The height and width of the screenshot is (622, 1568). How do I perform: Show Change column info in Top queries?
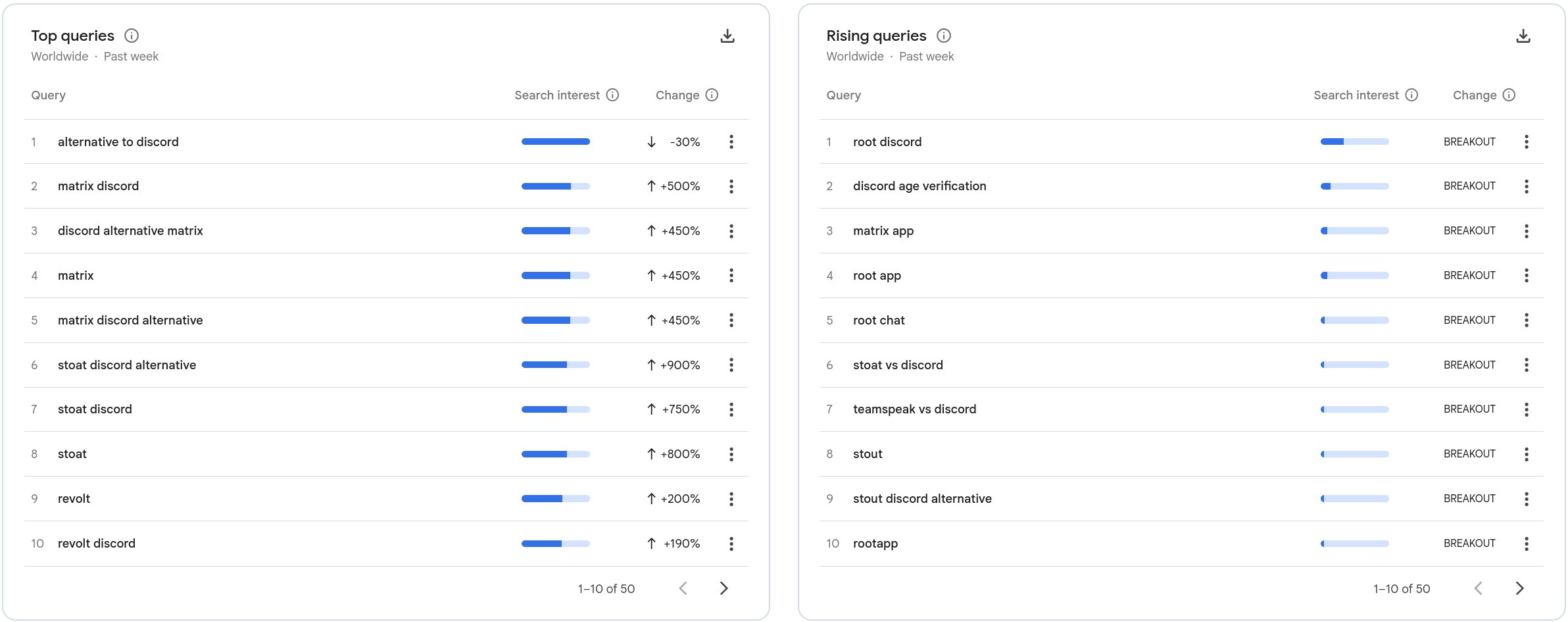(712, 95)
